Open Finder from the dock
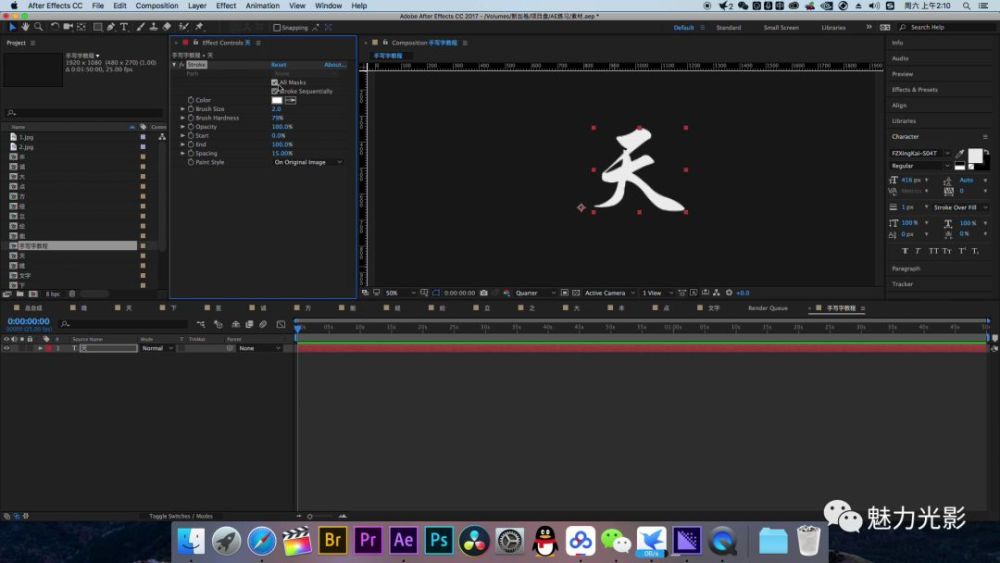 (x=191, y=541)
